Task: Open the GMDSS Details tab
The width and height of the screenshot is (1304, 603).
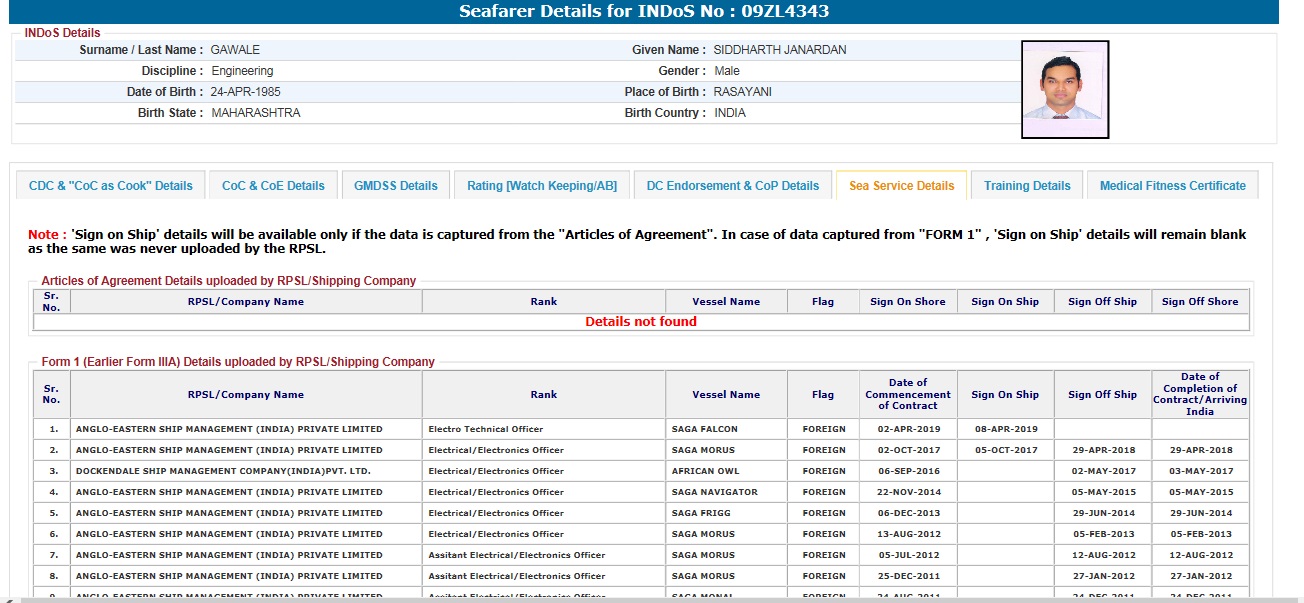Action: point(396,186)
